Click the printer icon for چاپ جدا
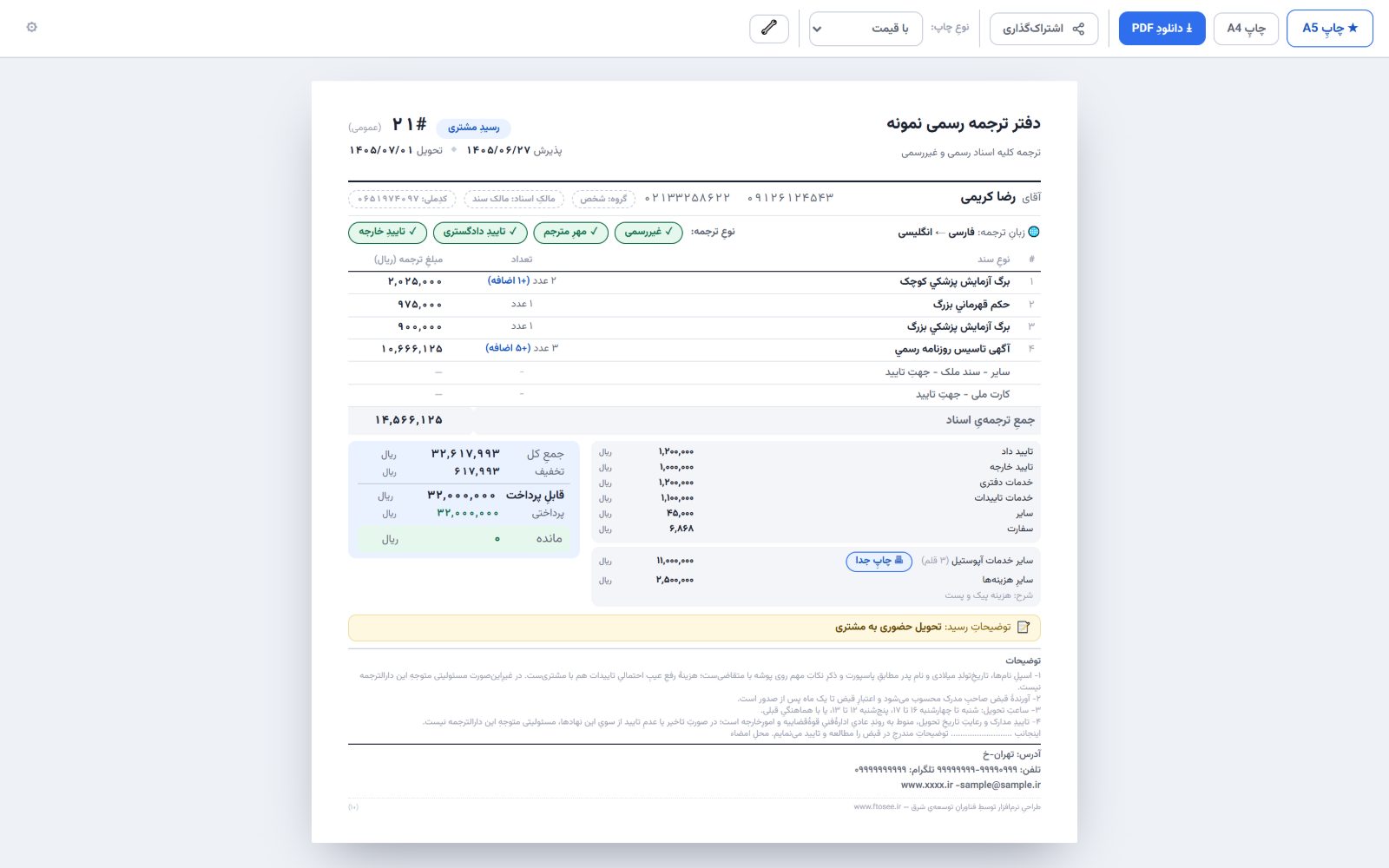 point(899,561)
